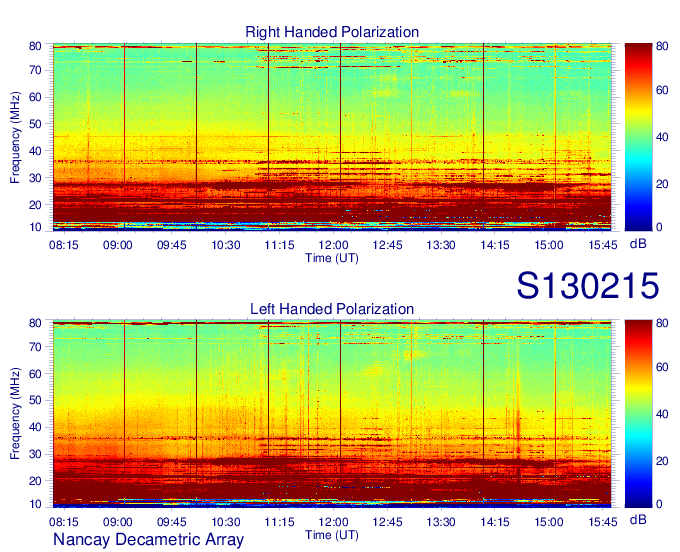The width and height of the screenshot is (680, 552).
Task: Click the 15:00 time tick of Right Handed plot
Action: point(549,245)
